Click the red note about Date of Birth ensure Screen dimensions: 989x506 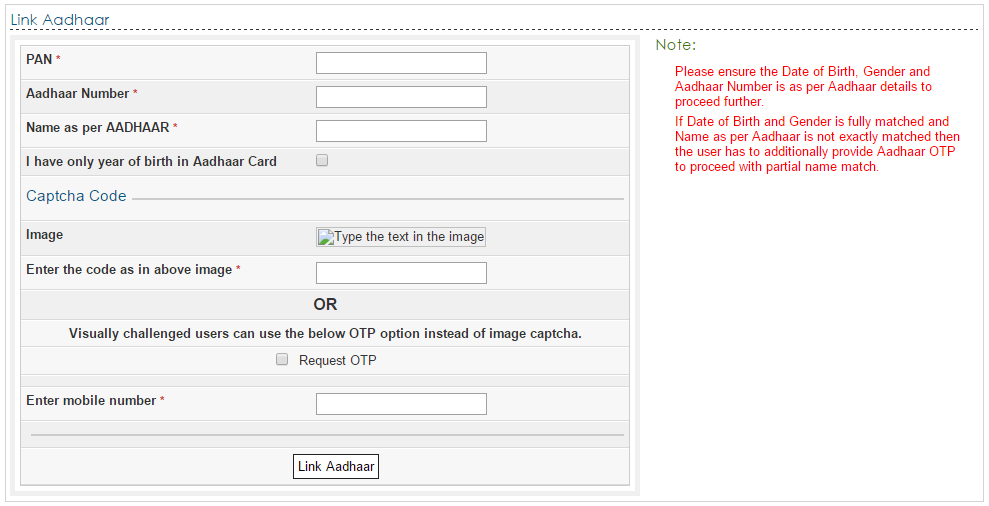pyautogui.click(x=803, y=86)
